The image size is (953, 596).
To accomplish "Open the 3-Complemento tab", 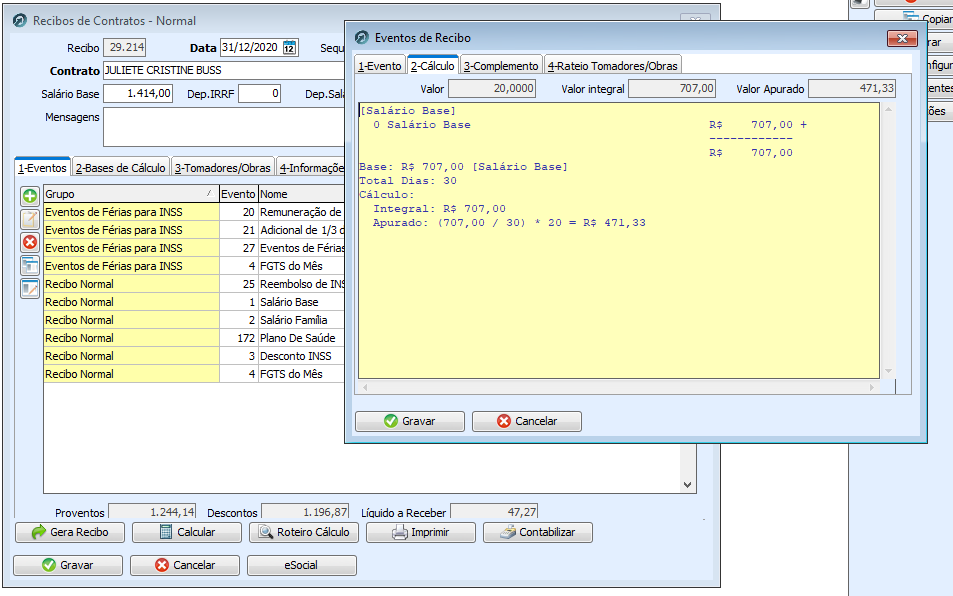I will (x=501, y=66).
